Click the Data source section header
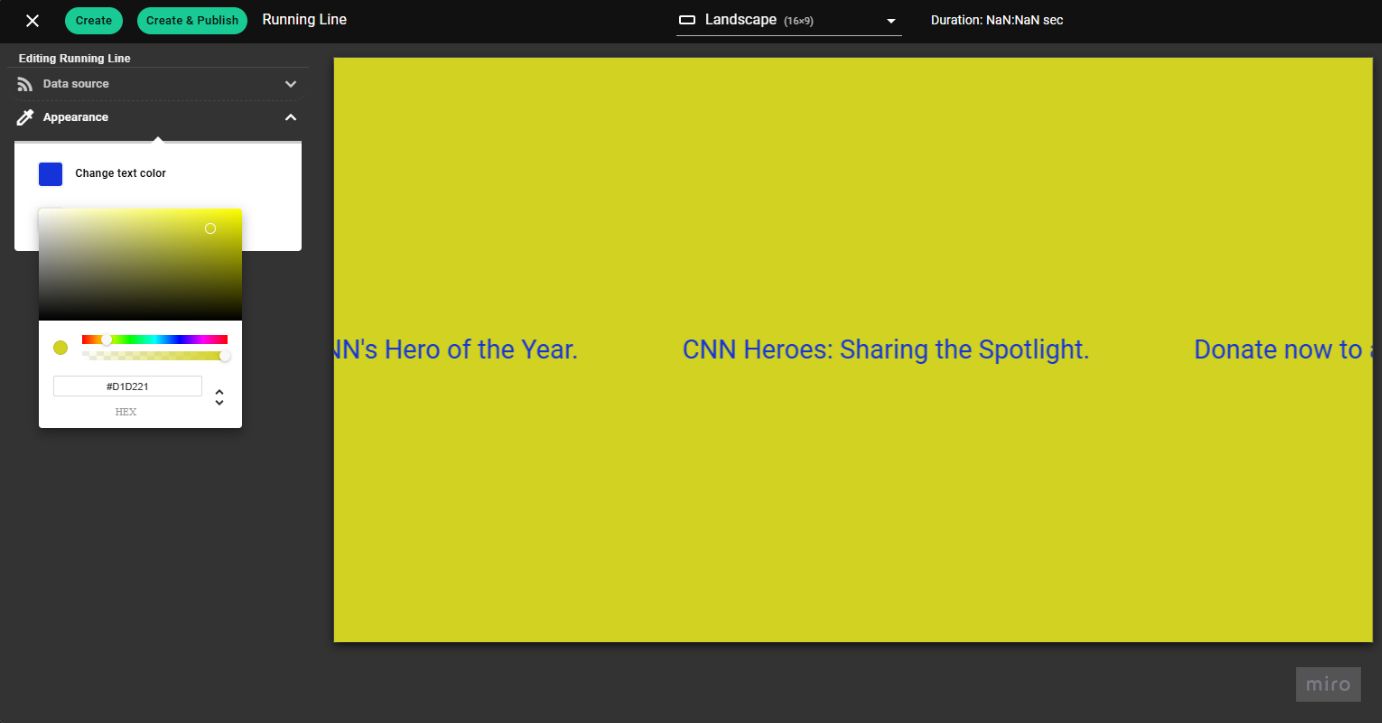The height and width of the screenshot is (723, 1382). tap(158, 84)
